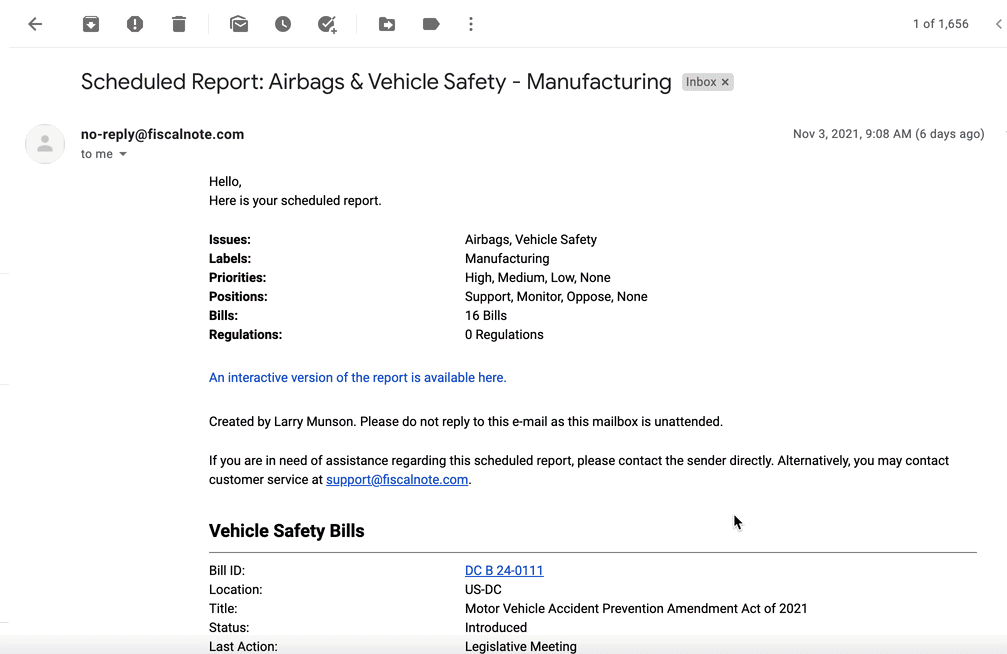Click 'Support, Monitor, Oppose, None' positions value

pyautogui.click(x=556, y=297)
